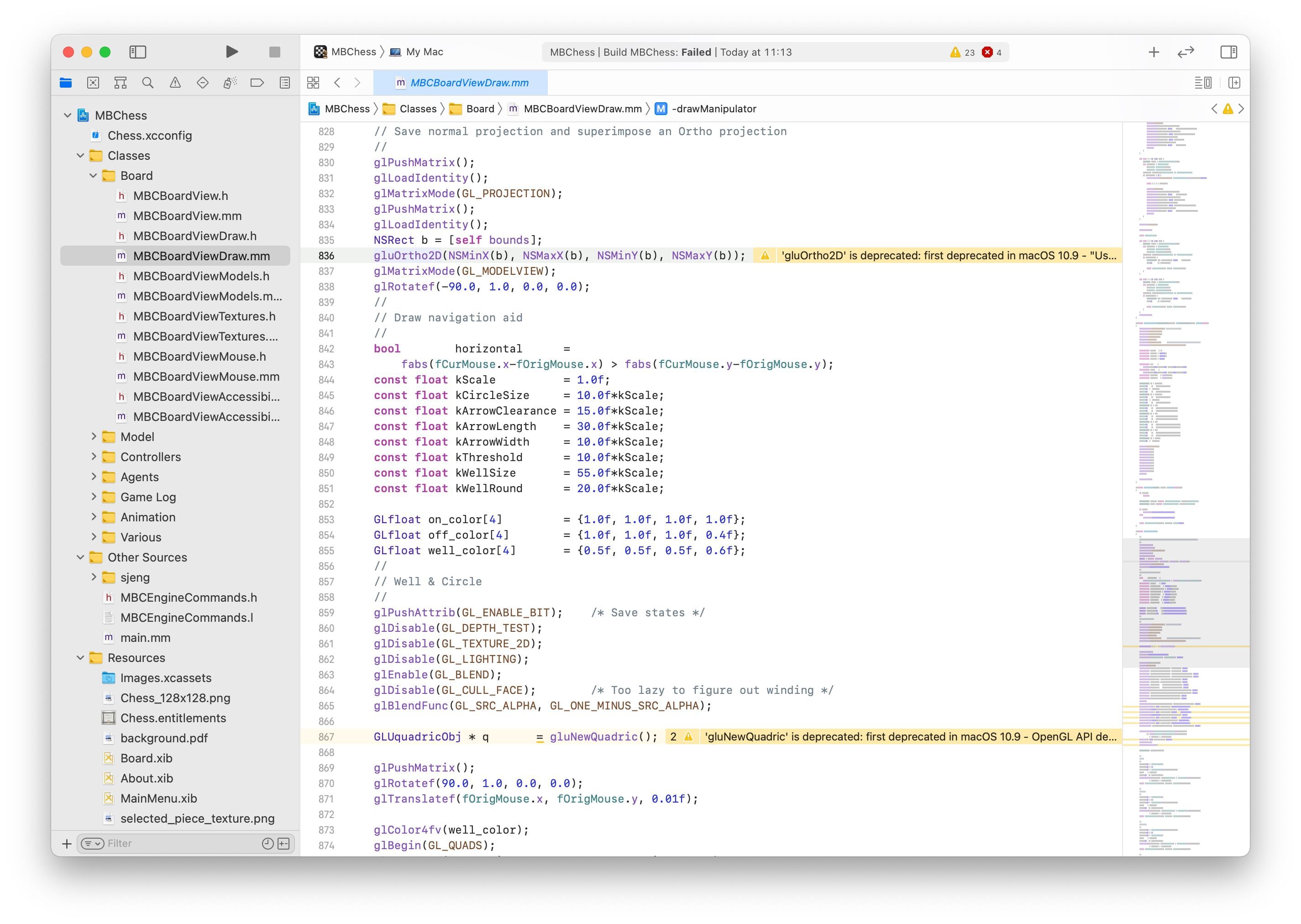
Task: Open Images.xcassets asset catalog
Action: pyautogui.click(x=175, y=677)
